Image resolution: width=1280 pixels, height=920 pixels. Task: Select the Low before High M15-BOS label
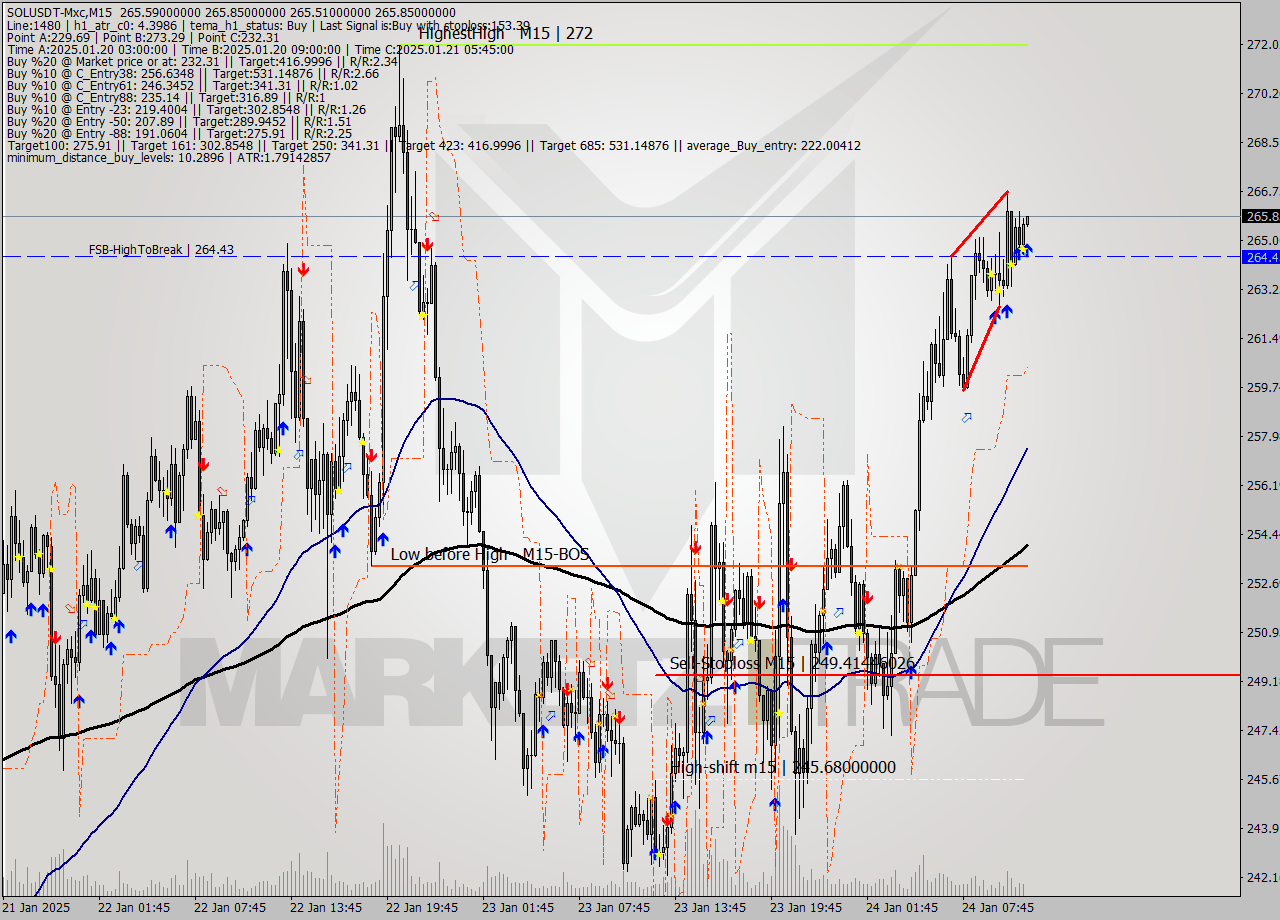(x=490, y=554)
